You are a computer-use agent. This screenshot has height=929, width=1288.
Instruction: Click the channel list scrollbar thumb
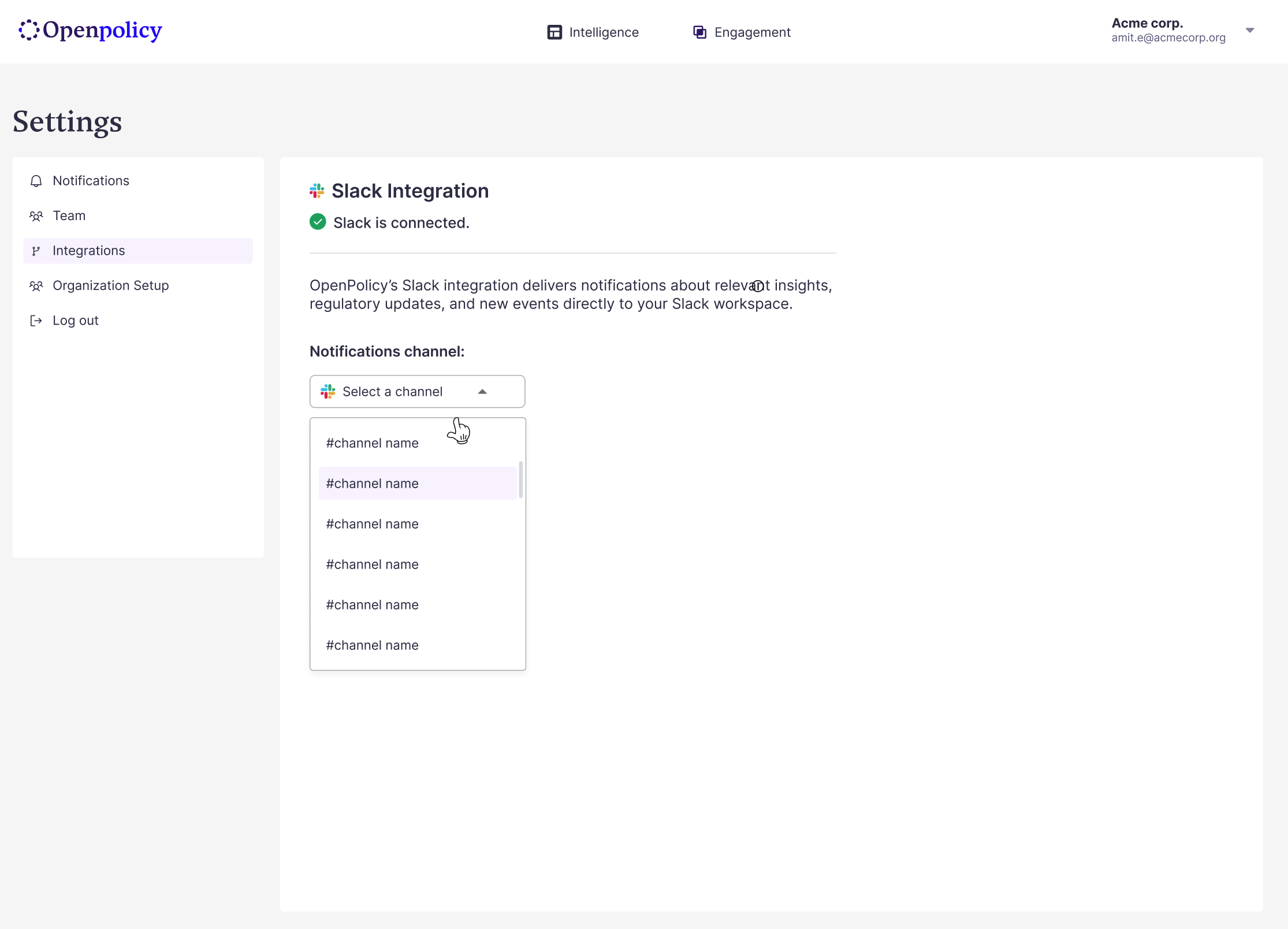520,480
